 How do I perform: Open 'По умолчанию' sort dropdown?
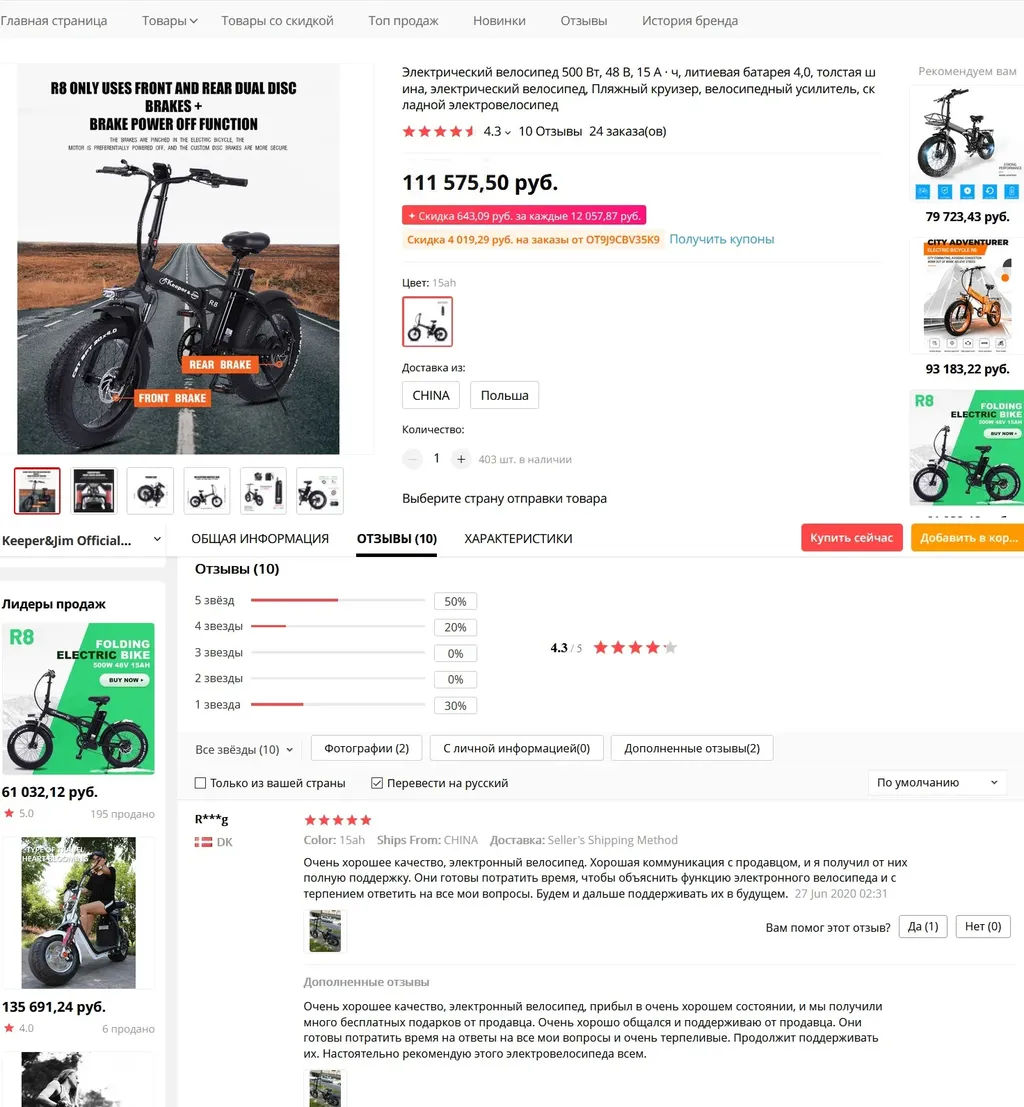coord(936,782)
